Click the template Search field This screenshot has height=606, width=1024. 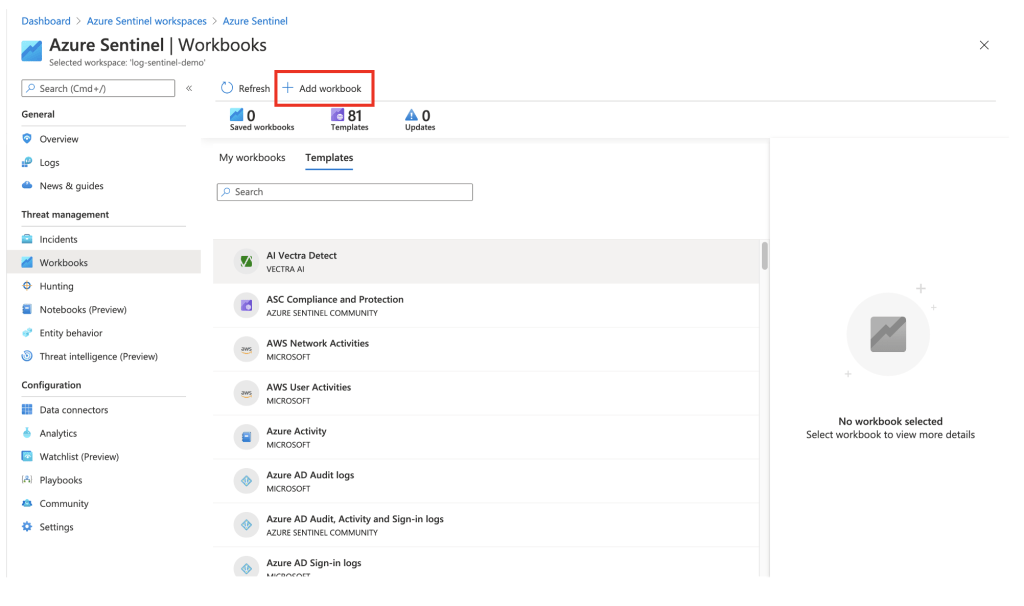[345, 192]
